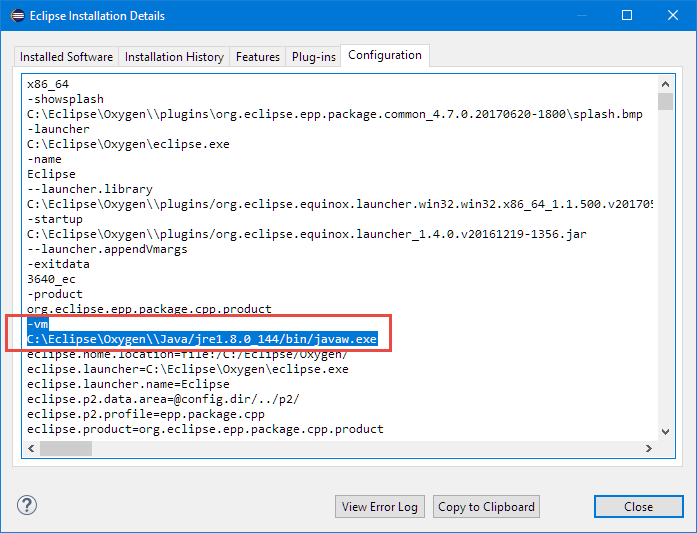Select the Features tab
697x533 pixels.
[x=258, y=57]
